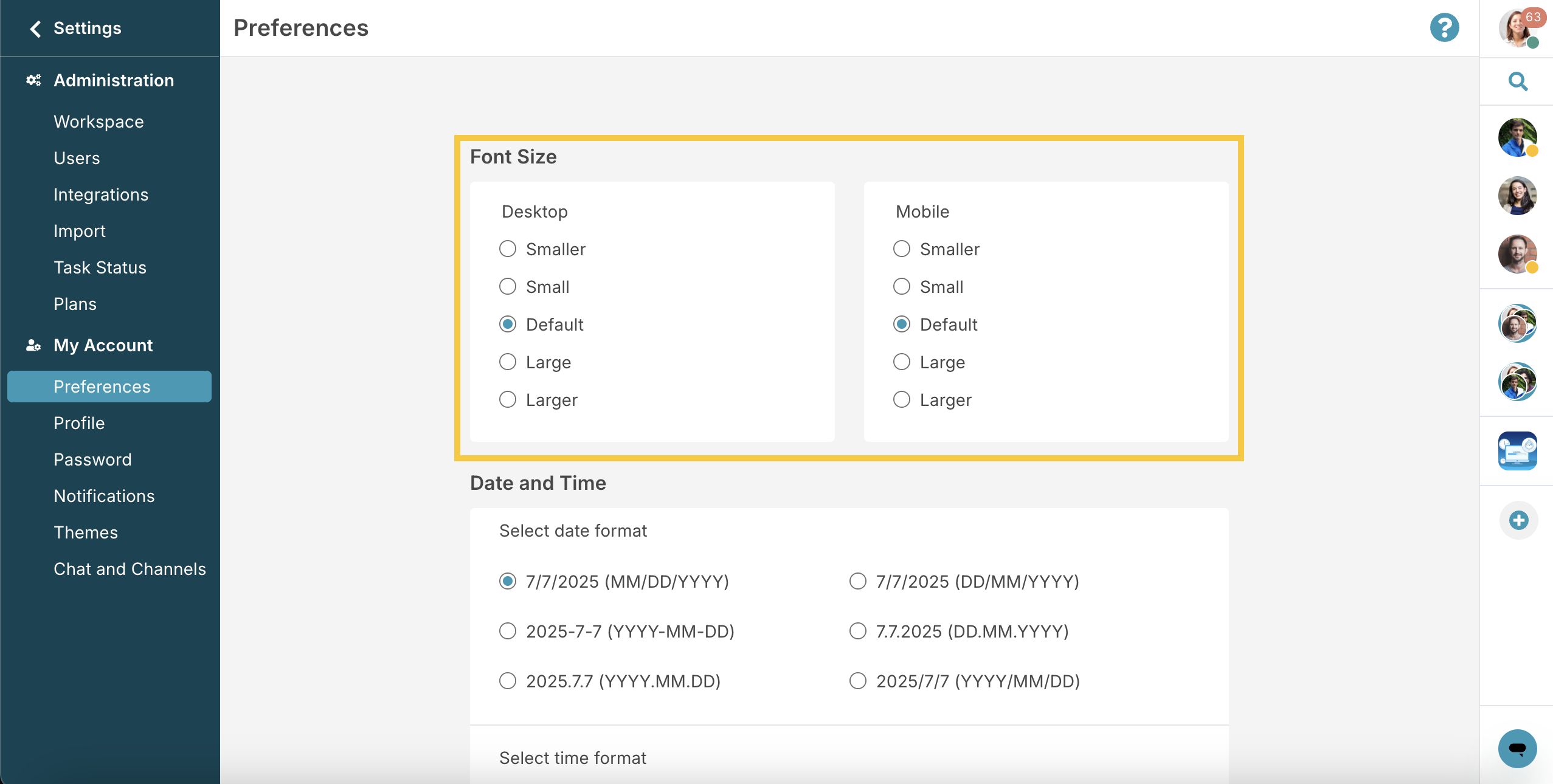1553x784 pixels.
Task: Go back using the Settings chevron arrow
Action: point(35,29)
